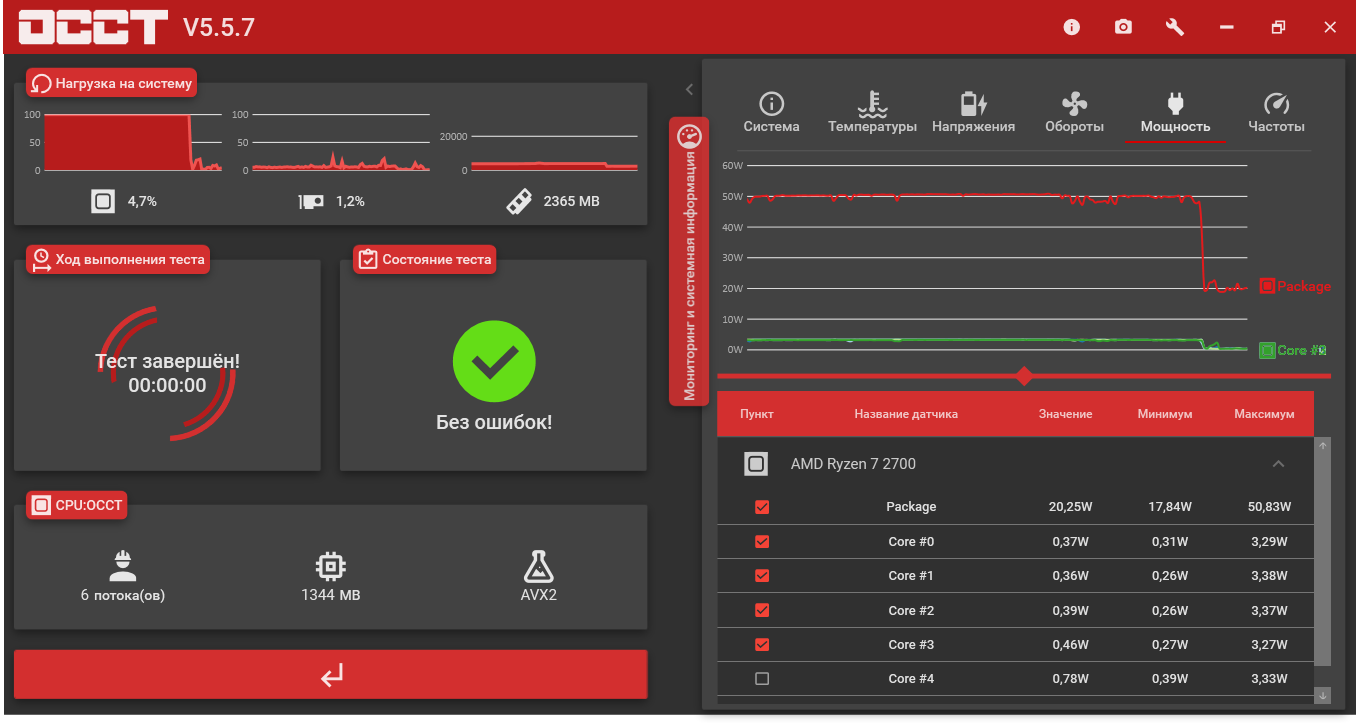Click the red graph divider diamond handle
Screen dimensions: 1360x728
coord(1024,376)
